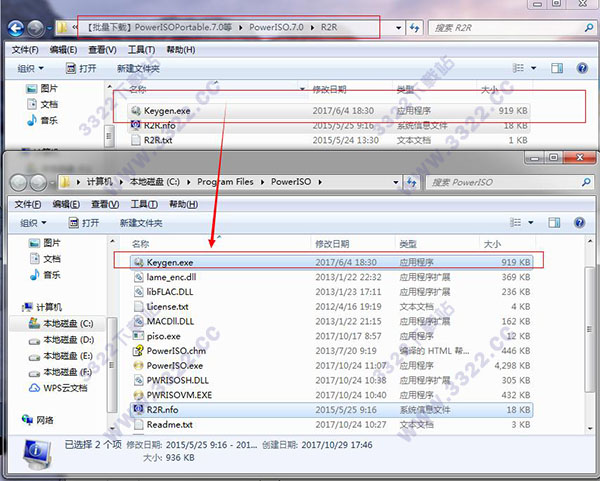
Task: Sort by 大小 column in PowerISO window
Action: tap(492, 244)
